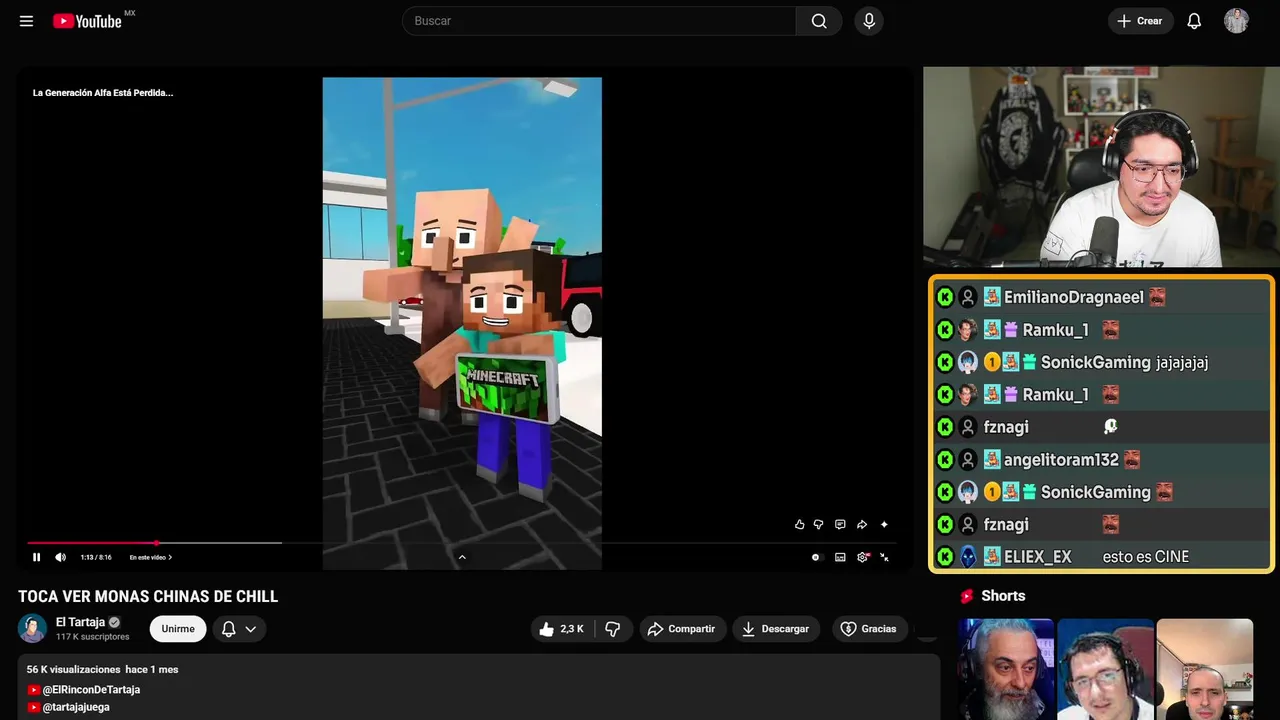The width and height of the screenshot is (1280, 720).
Task: Expand the 'En este vídeo' chapters
Action: (x=151, y=557)
